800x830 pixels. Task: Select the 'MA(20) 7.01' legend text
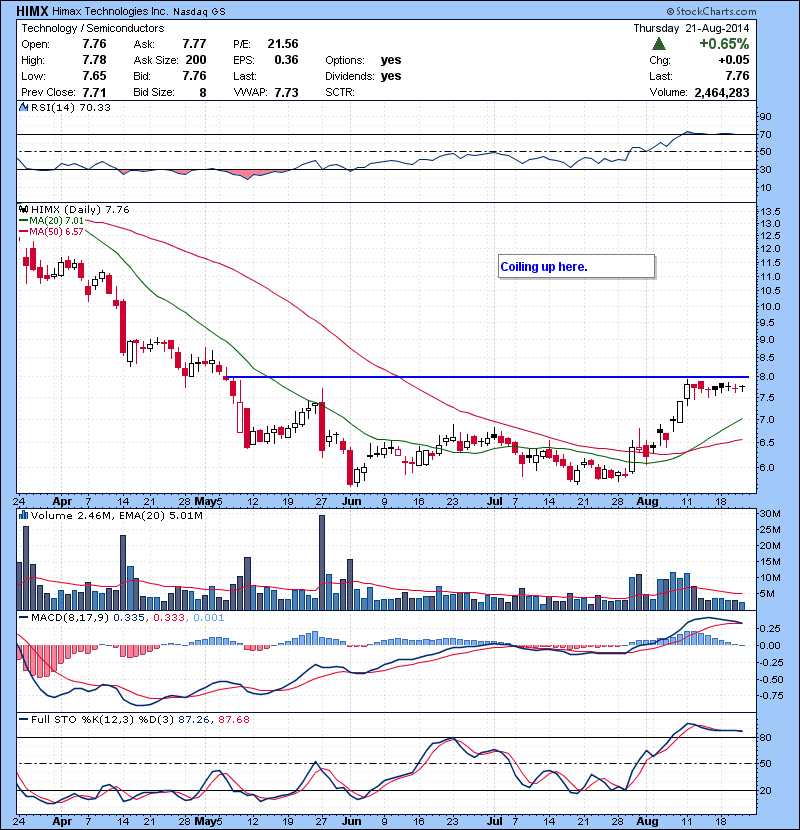point(57,221)
